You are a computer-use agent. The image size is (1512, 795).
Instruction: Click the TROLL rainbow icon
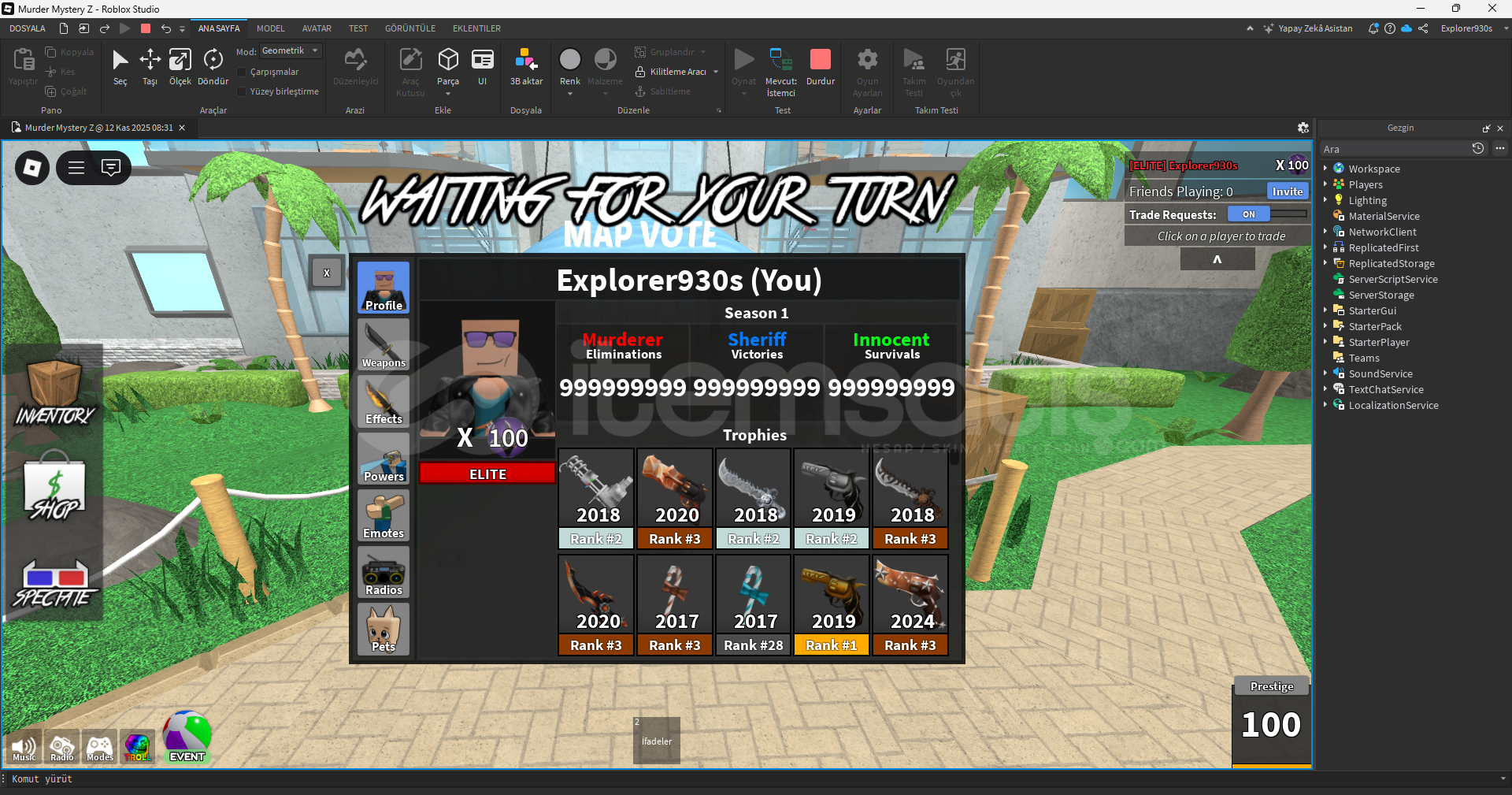click(138, 748)
